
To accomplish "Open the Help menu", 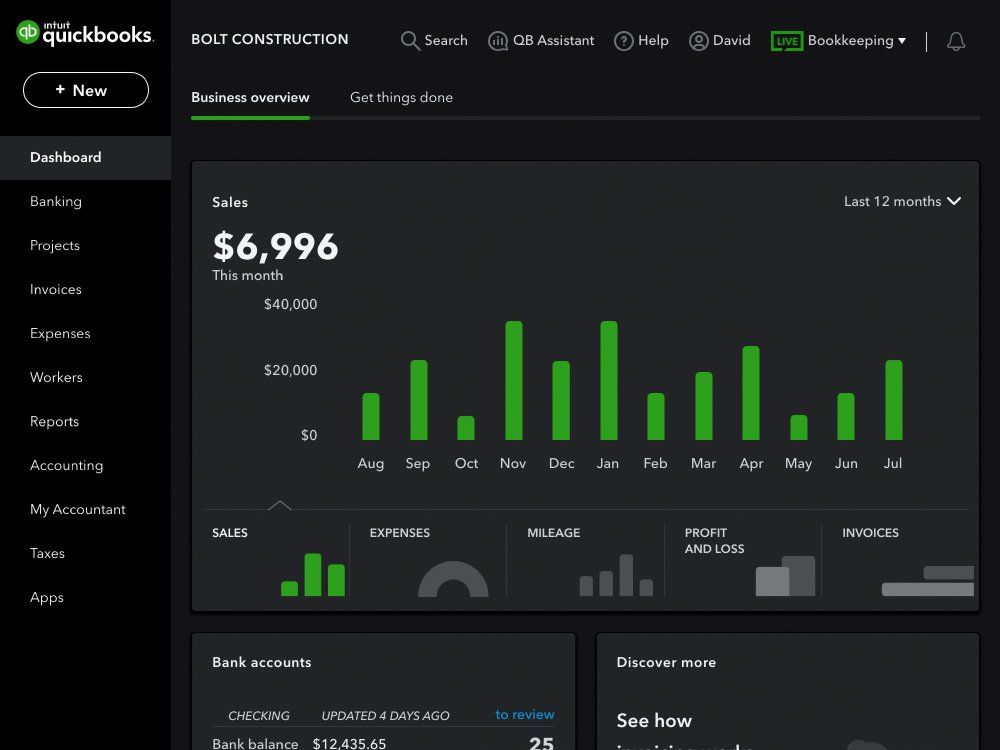I will pos(641,41).
